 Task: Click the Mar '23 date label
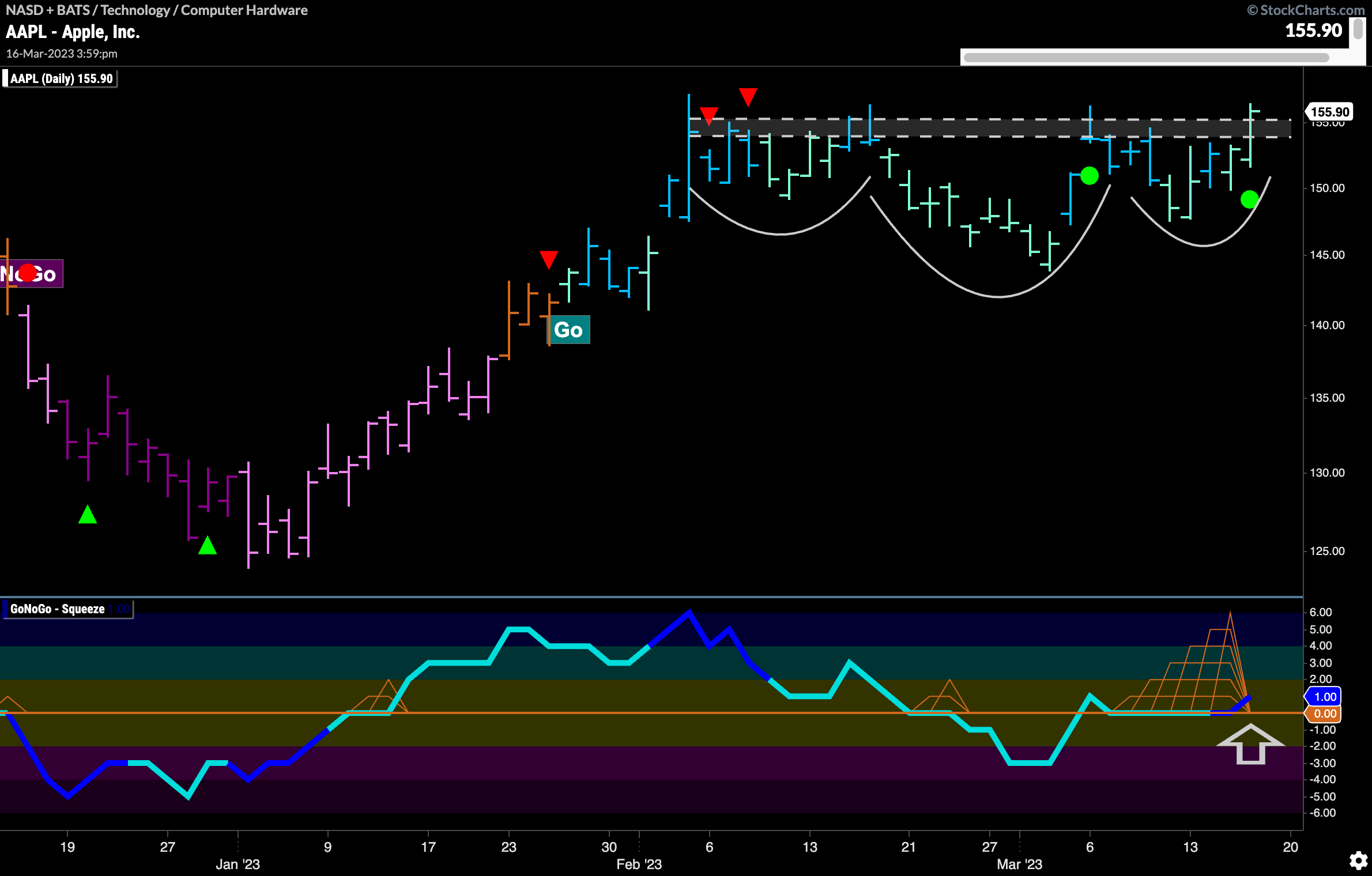pos(1019,864)
